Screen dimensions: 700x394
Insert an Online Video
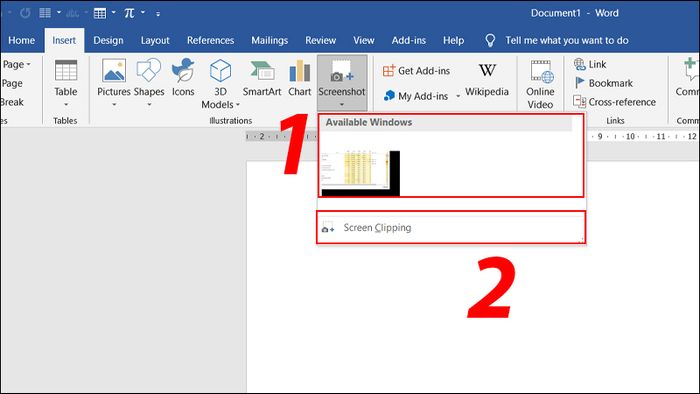click(540, 85)
